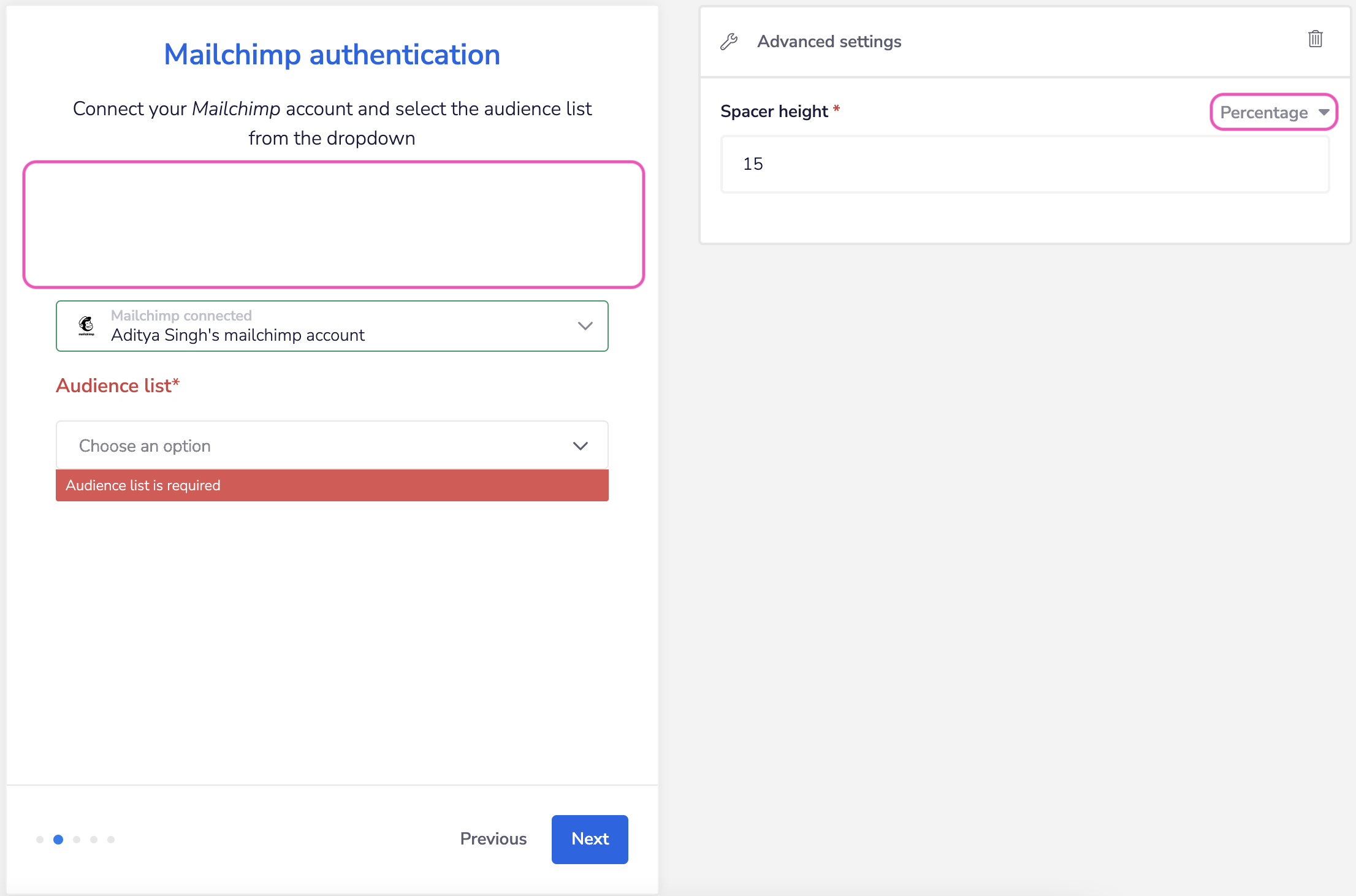The width and height of the screenshot is (1356, 896).
Task: Click the Advanced settings panel header
Action: pyautogui.click(x=828, y=42)
